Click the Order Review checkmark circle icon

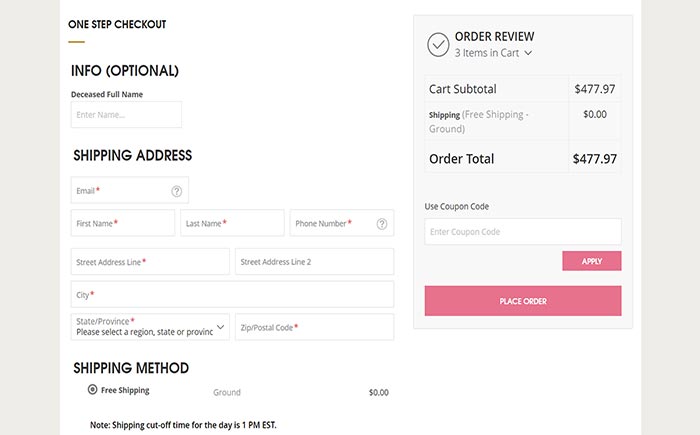coord(438,45)
